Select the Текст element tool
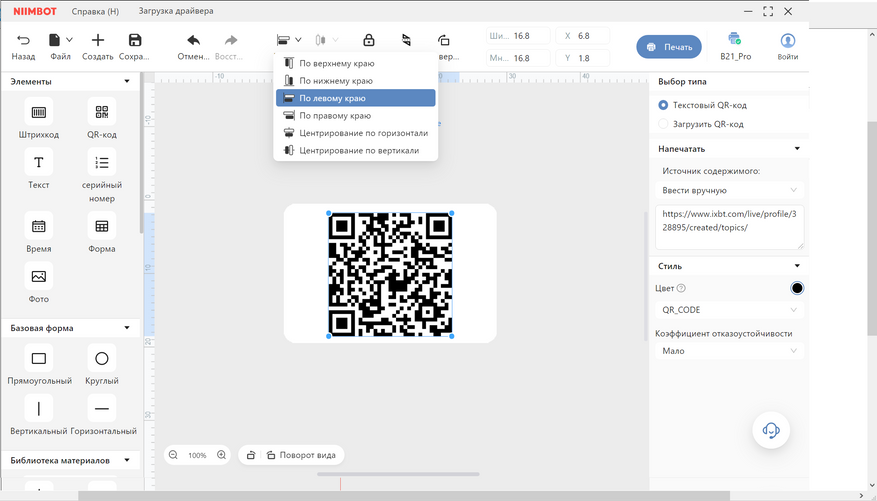877x501 pixels. [x=38, y=163]
